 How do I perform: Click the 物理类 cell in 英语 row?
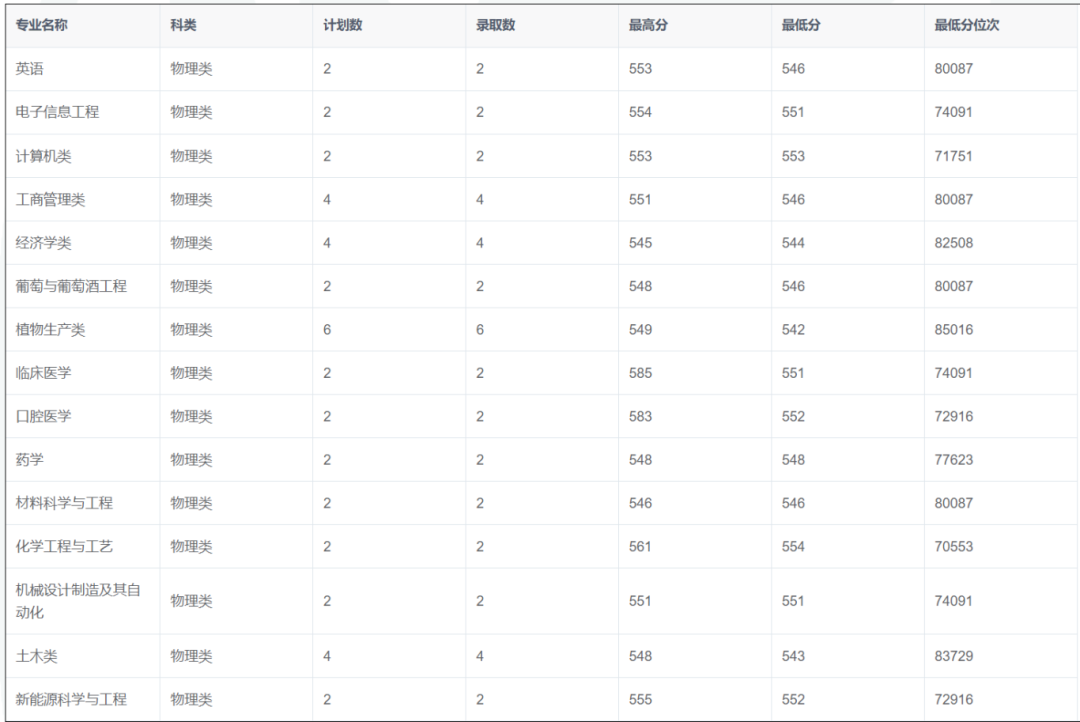tap(191, 68)
